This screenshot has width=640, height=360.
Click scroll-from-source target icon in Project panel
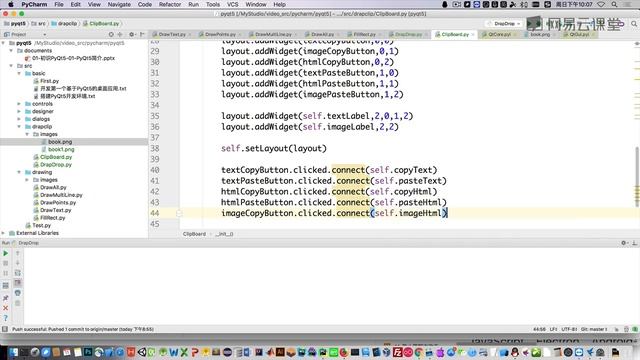pyautogui.click(x=111, y=34)
